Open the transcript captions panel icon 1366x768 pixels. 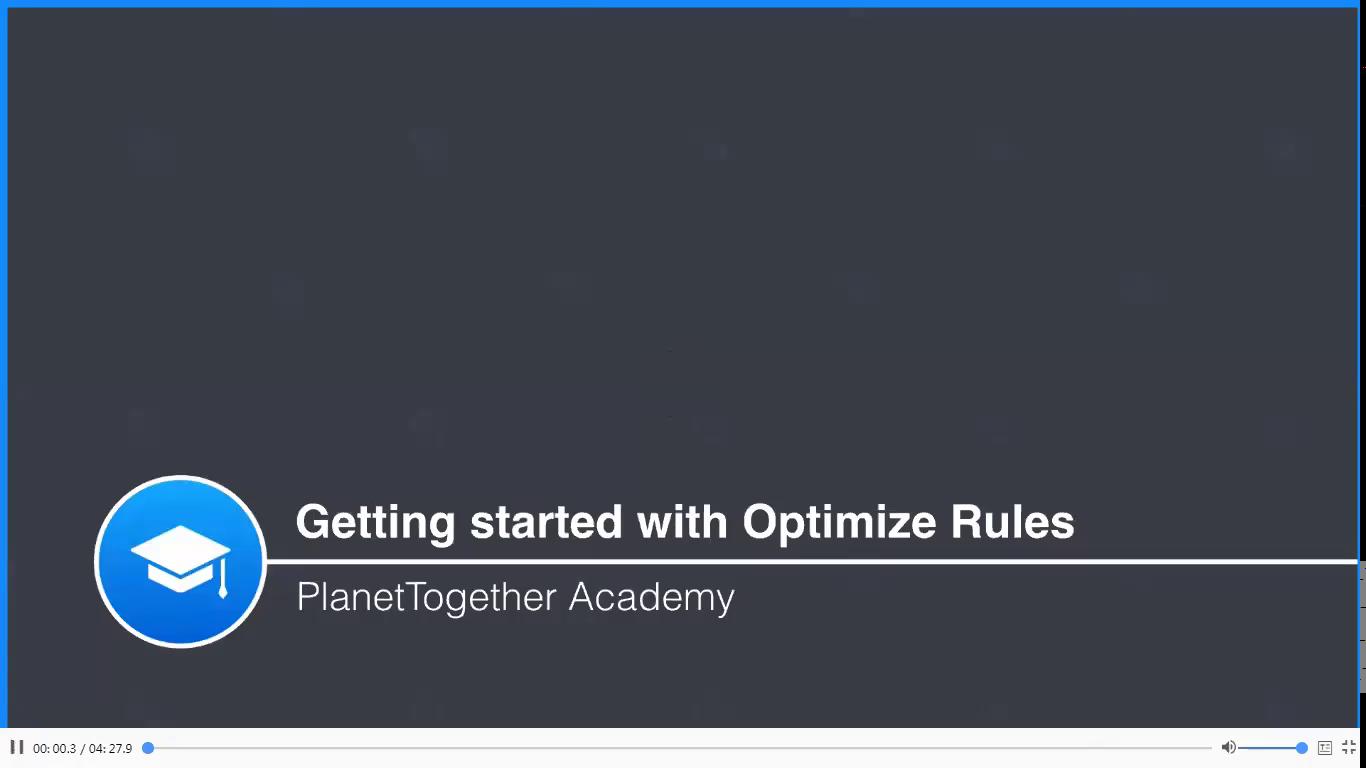tap(1325, 747)
